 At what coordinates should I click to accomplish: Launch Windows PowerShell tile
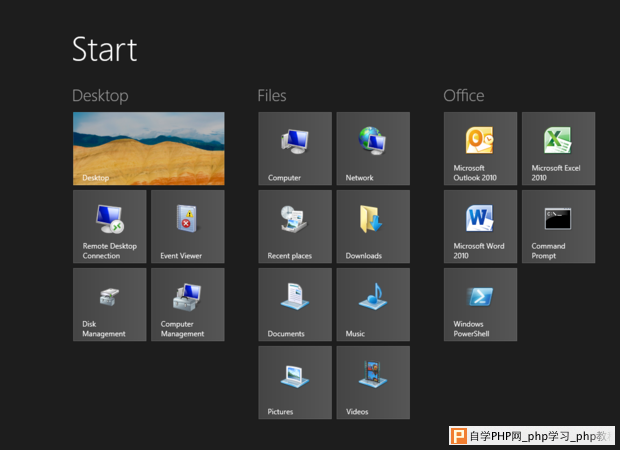click(x=480, y=304)
